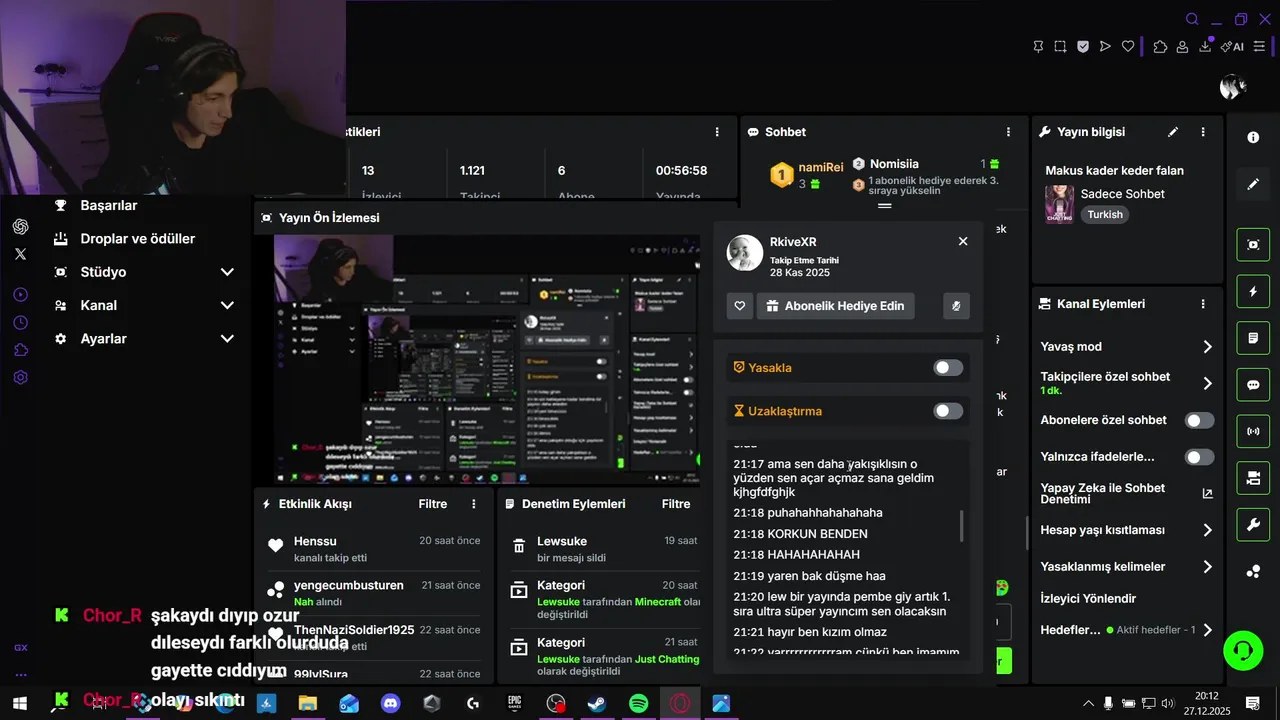Toggle the Yasakla ban switch
1280x720 pixels.
tap(948, 368)
